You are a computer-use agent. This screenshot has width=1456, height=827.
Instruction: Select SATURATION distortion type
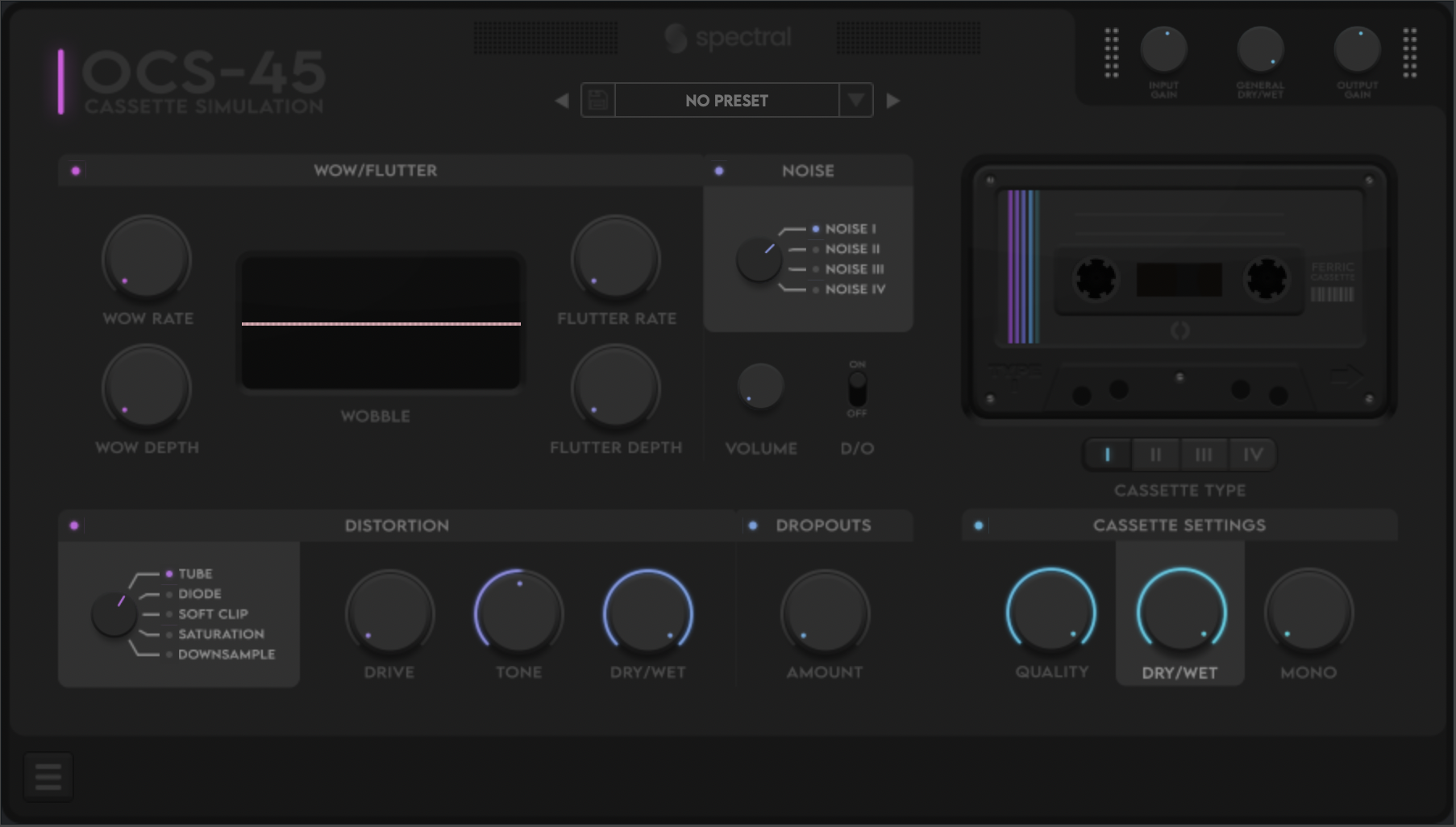215,634
